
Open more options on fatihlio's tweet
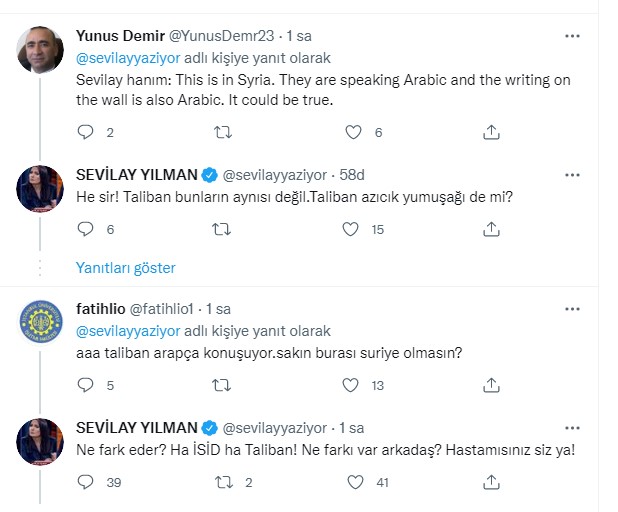tap(572, 309)
